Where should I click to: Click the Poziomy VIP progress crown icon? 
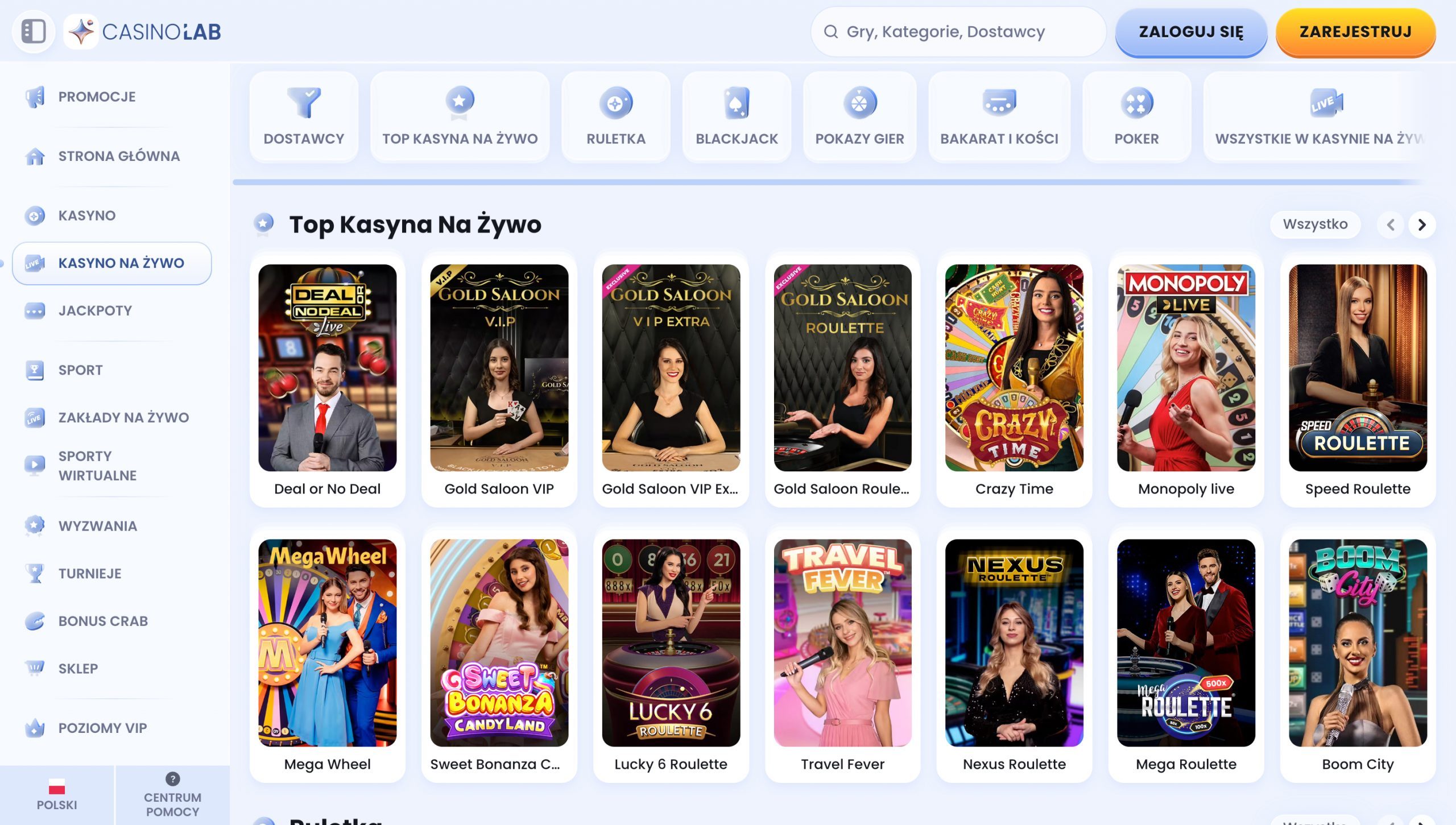(x=35, y=727)
